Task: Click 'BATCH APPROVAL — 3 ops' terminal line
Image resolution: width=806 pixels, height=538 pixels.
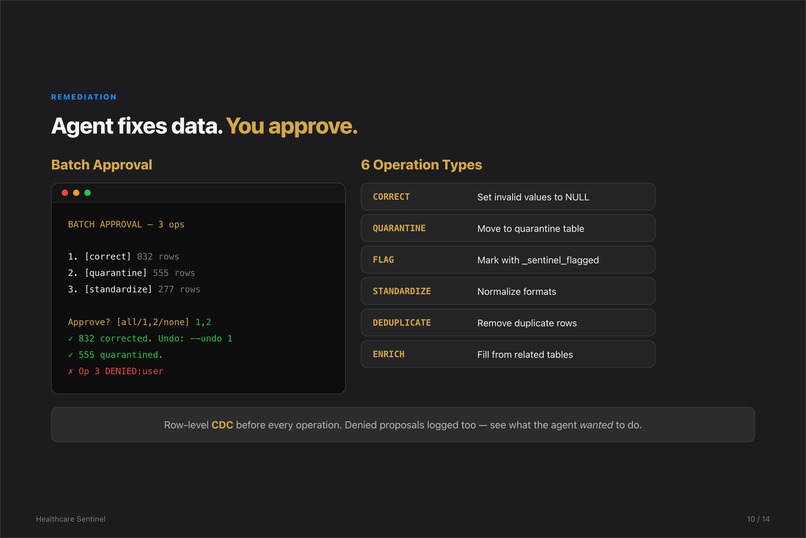Action: tap(126, 224)
